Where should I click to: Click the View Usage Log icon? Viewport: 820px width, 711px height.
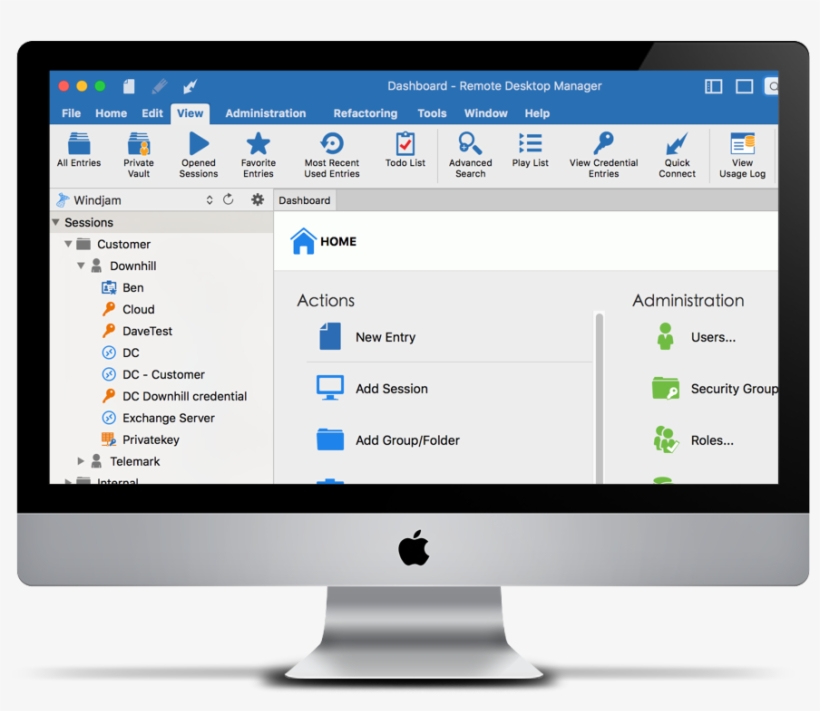(742, 145)
